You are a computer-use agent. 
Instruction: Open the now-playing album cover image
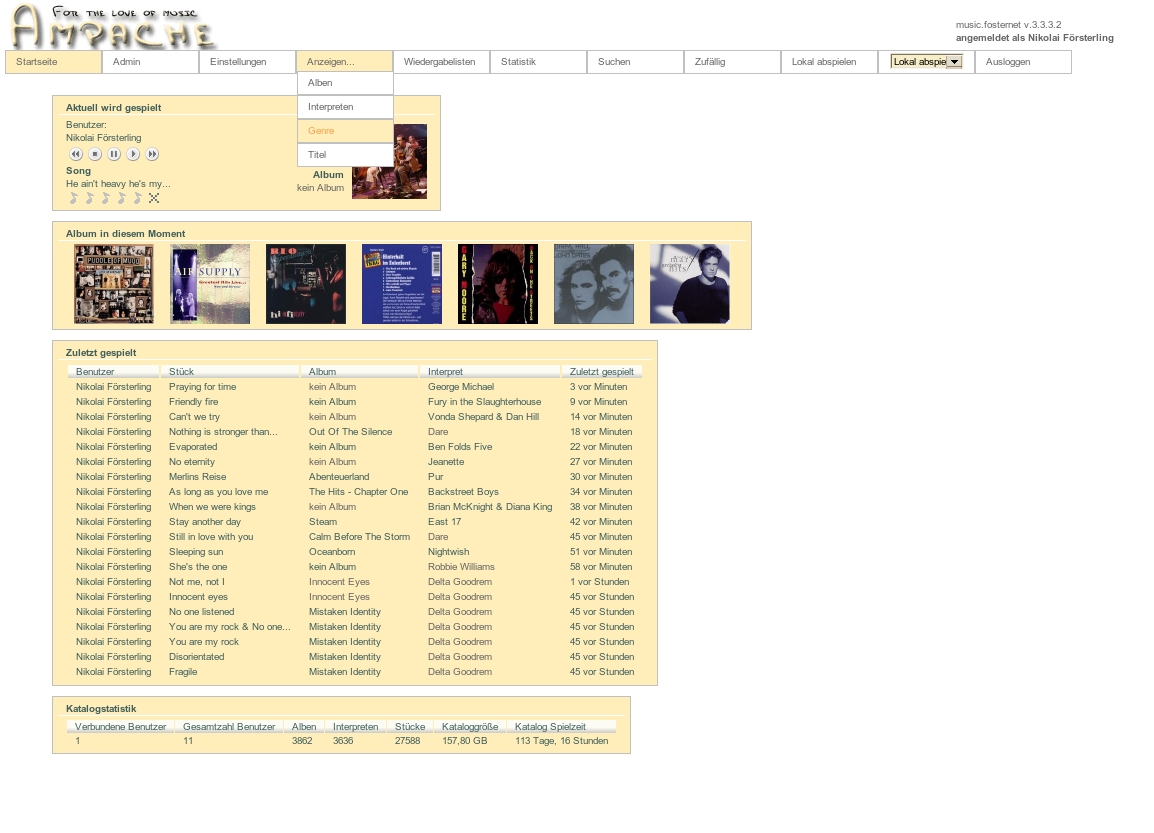[x=389, y=161]
